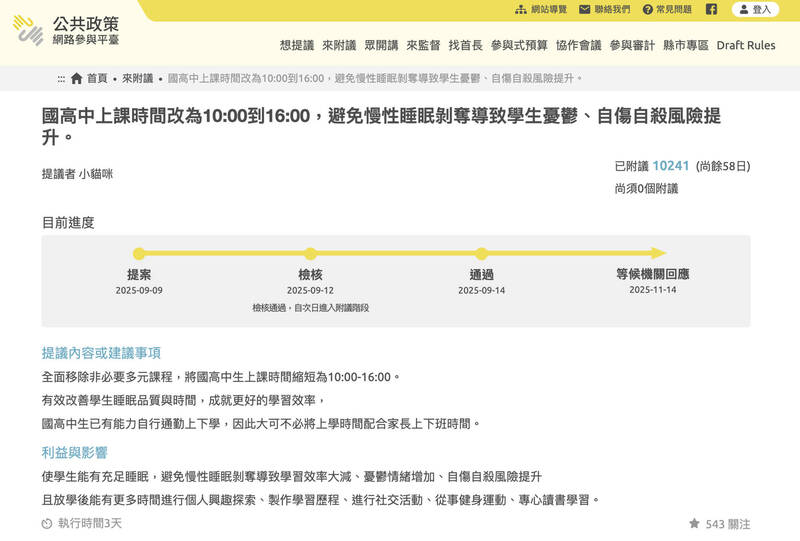Click the clock icon beside 執行時間3天
The height and width of the screenshot is (541, 800).
47,524
